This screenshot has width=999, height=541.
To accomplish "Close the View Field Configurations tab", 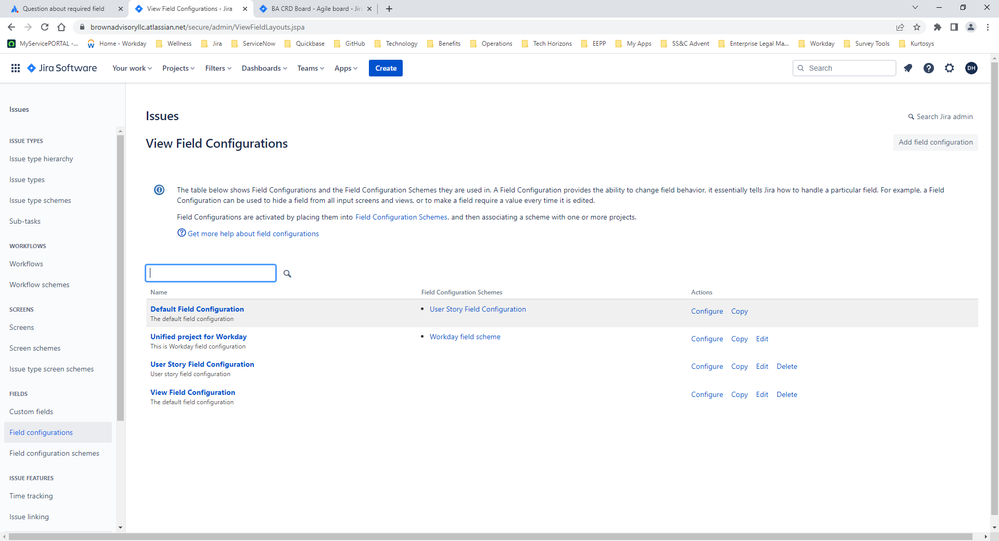I will pos(245,9).
